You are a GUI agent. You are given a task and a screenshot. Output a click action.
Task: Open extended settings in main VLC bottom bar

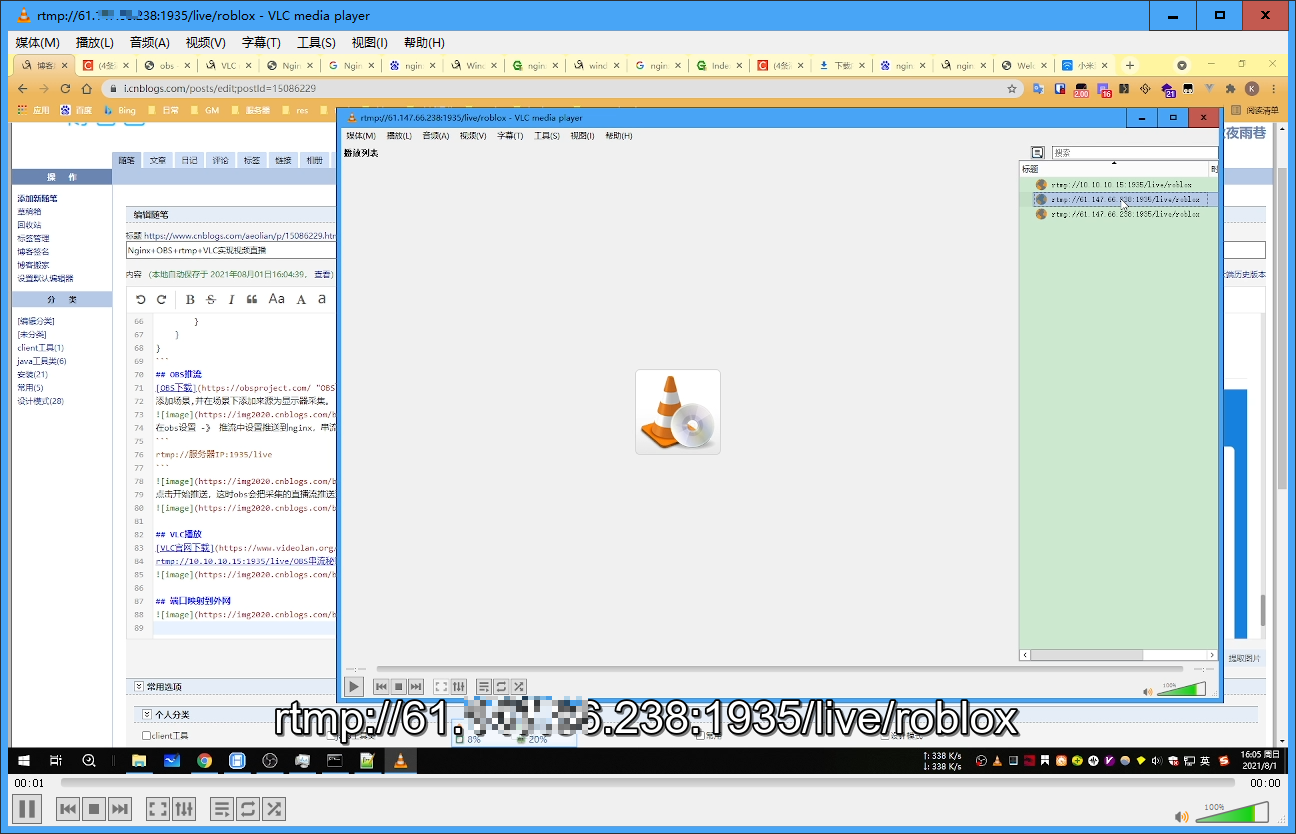click(x=184, y=808)
